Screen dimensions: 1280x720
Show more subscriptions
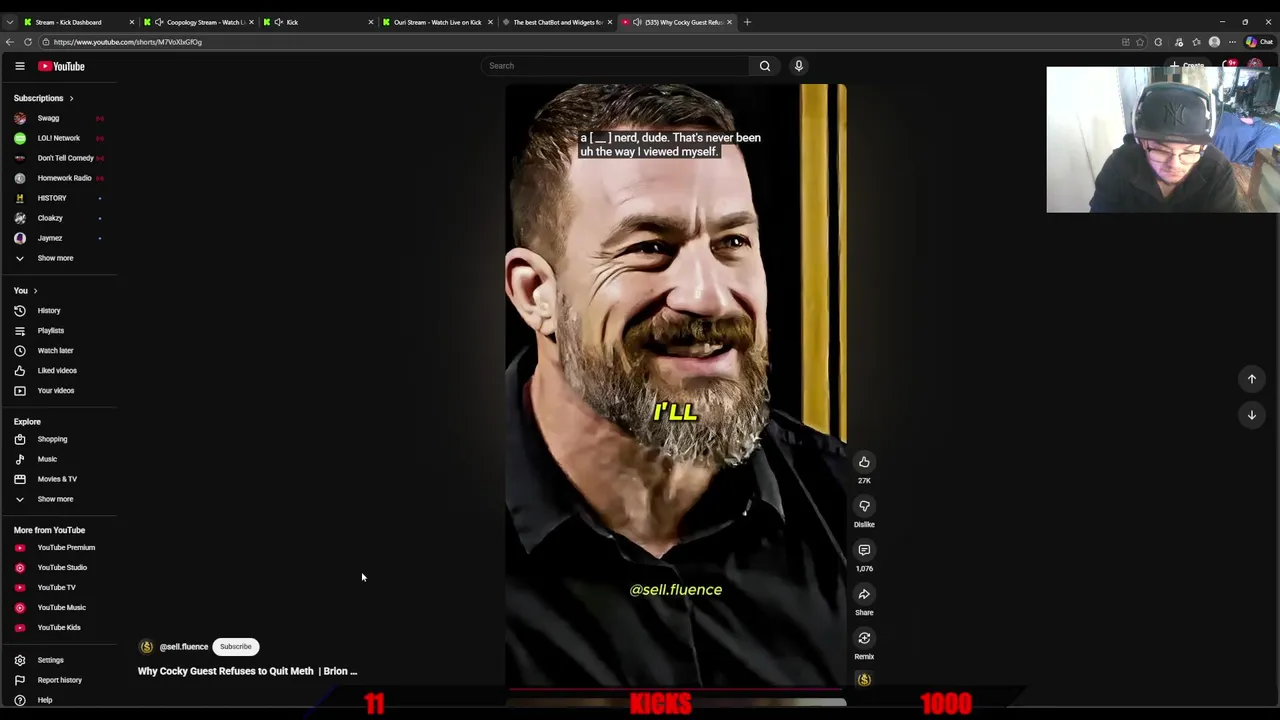click(55, 258)
